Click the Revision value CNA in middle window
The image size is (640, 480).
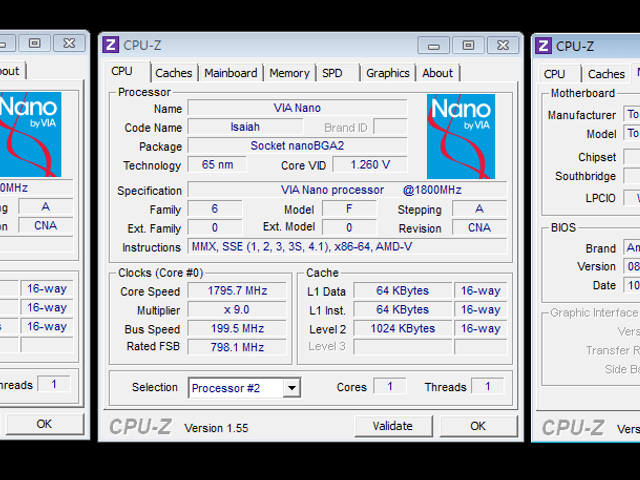tap(480, 228)
